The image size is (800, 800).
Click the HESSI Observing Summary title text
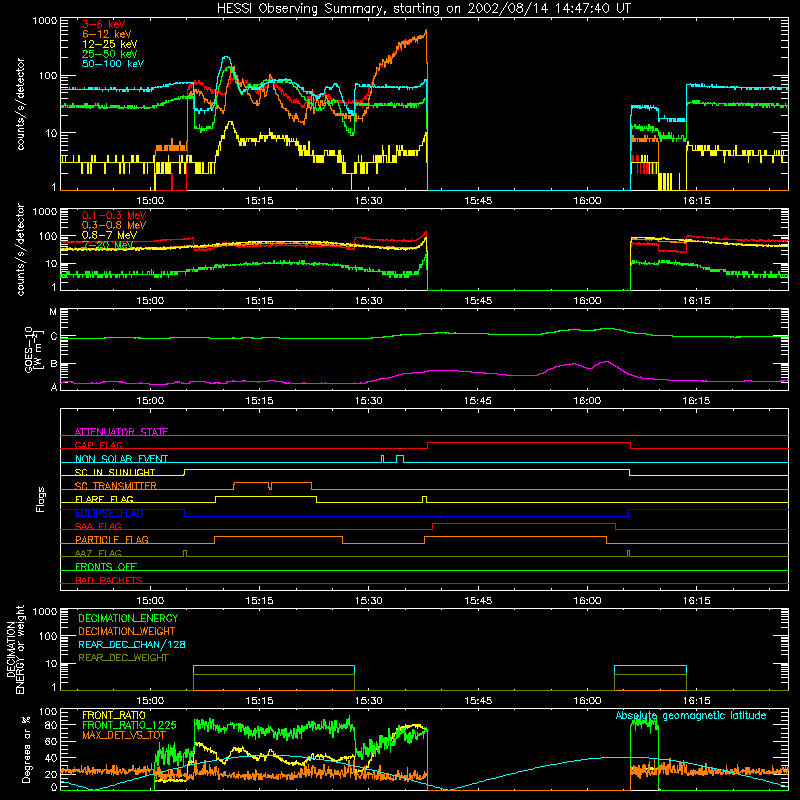[x=423, y=8]
